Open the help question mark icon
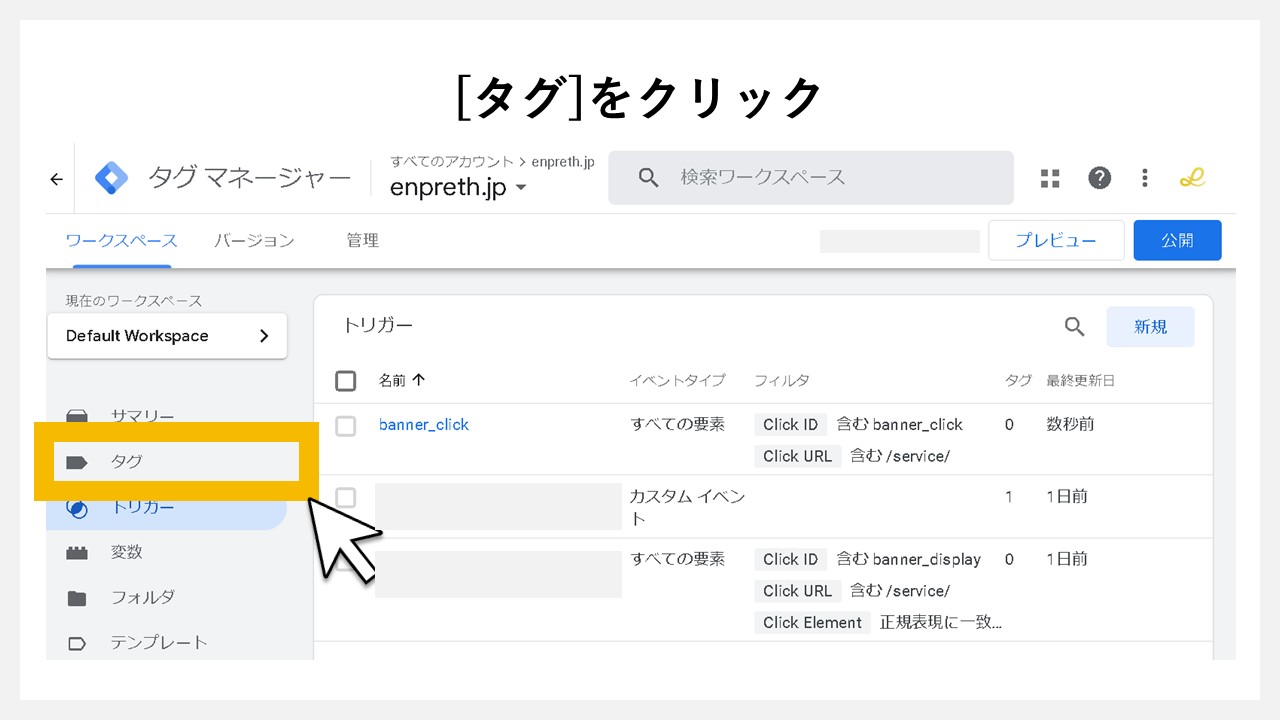This screenshot has height=720, width=1280. pos(1099,177)
